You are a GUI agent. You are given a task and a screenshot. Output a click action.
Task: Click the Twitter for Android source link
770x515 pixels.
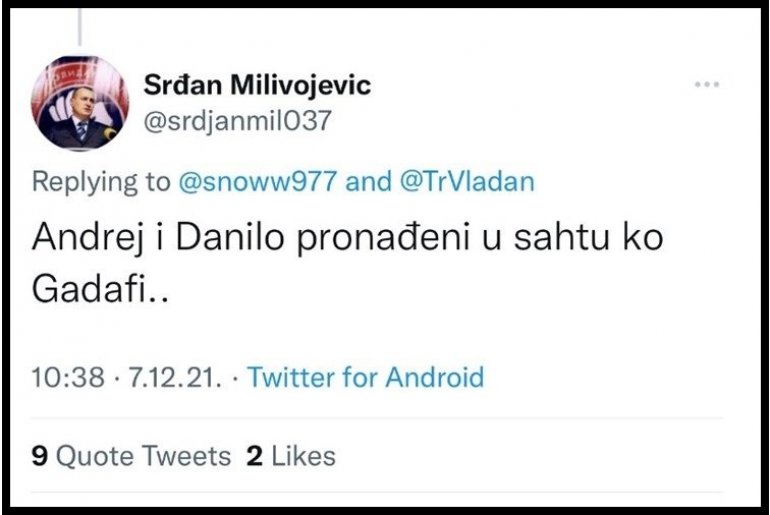click(x=366, y=377)
